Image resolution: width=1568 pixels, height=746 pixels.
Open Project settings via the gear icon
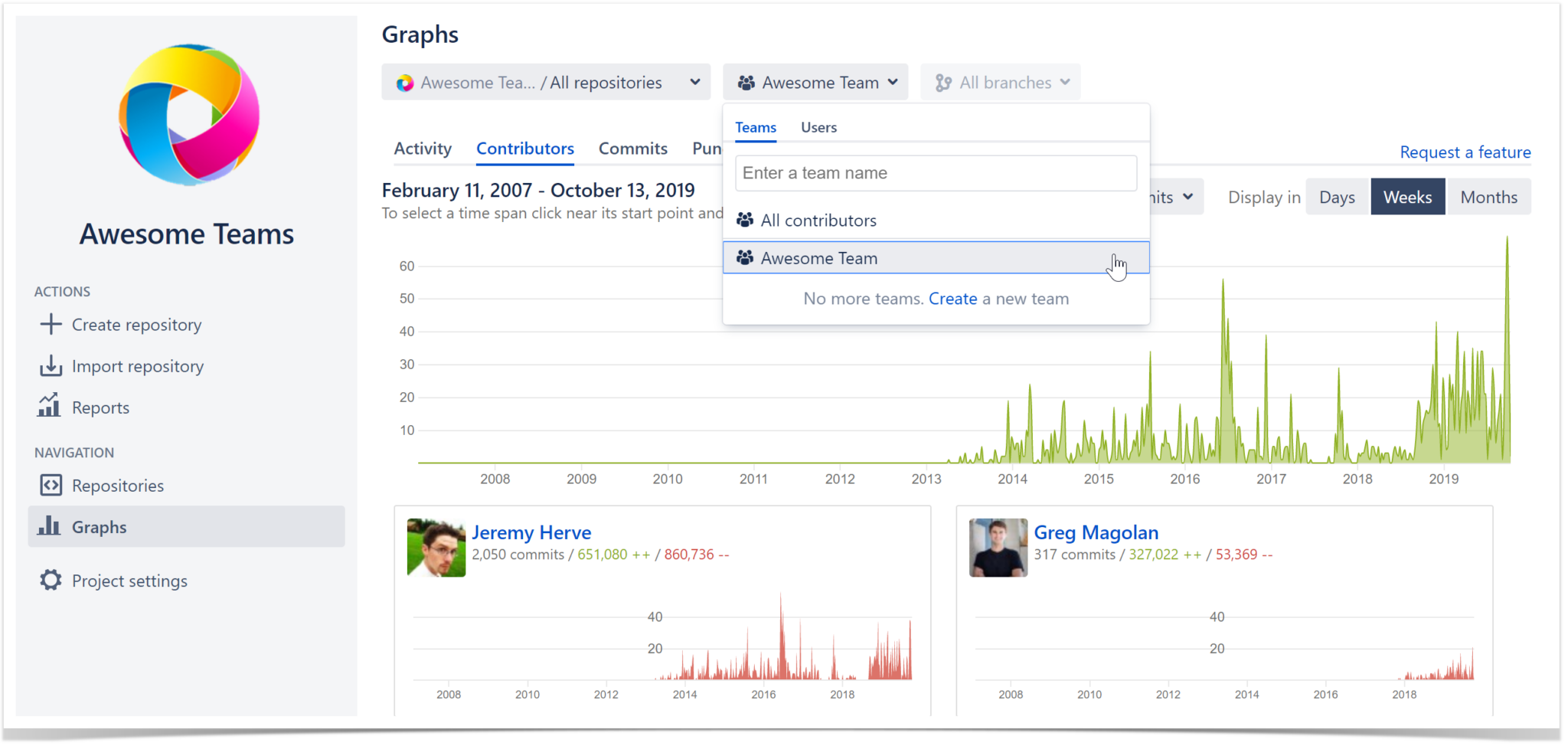click(51, 580)
